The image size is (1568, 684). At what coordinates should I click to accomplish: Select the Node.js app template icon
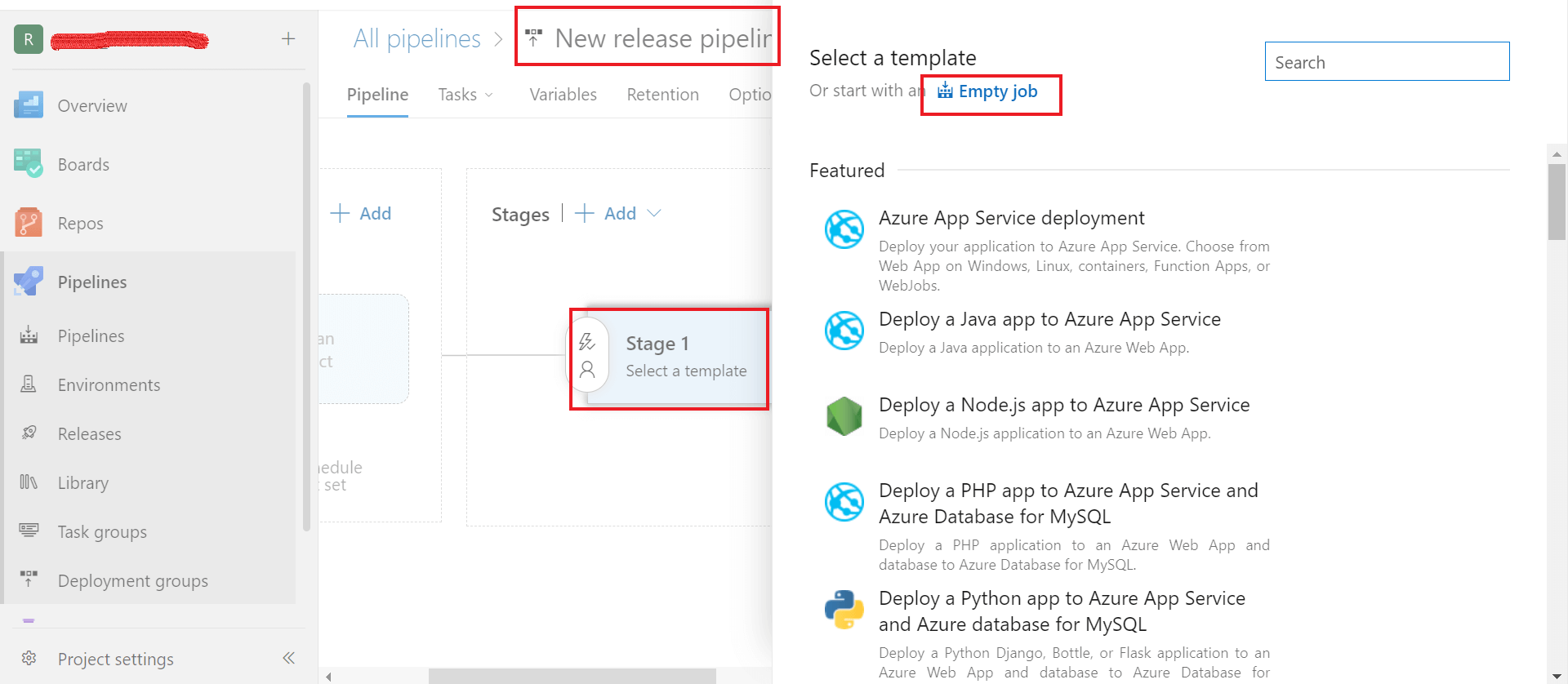[844, 416]
